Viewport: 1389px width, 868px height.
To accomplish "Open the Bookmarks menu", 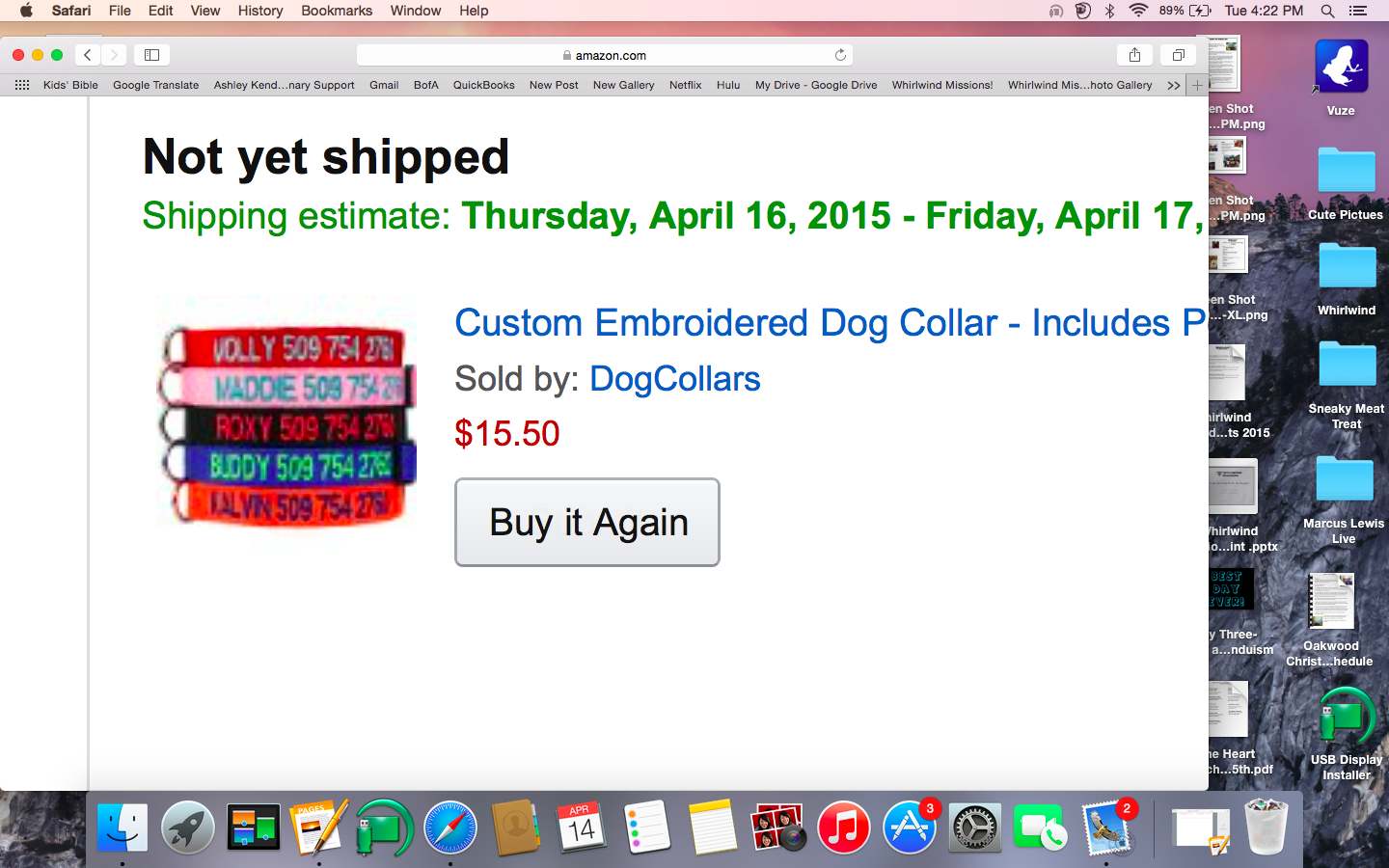I will (x=336, y=11).
